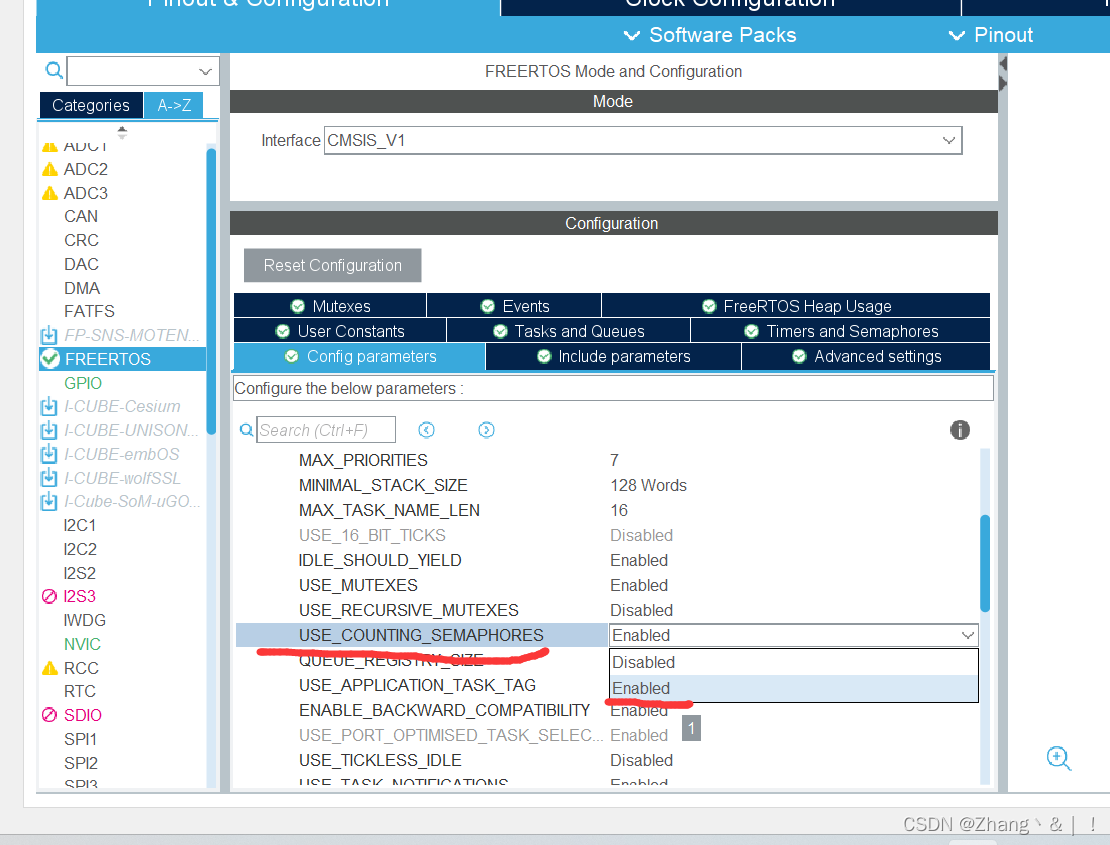Open the Include parameters tab

pyautogui.click(x=613, y=357)
